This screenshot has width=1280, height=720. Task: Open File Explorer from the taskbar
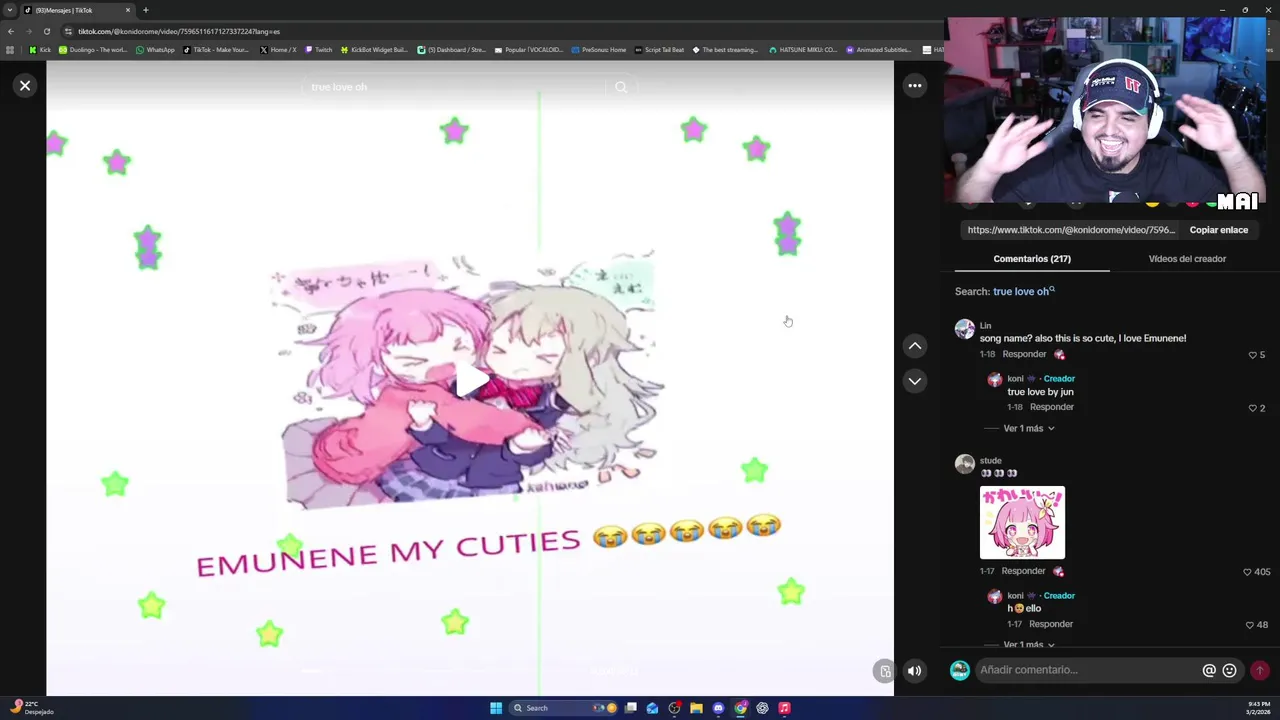click(696, 708)
